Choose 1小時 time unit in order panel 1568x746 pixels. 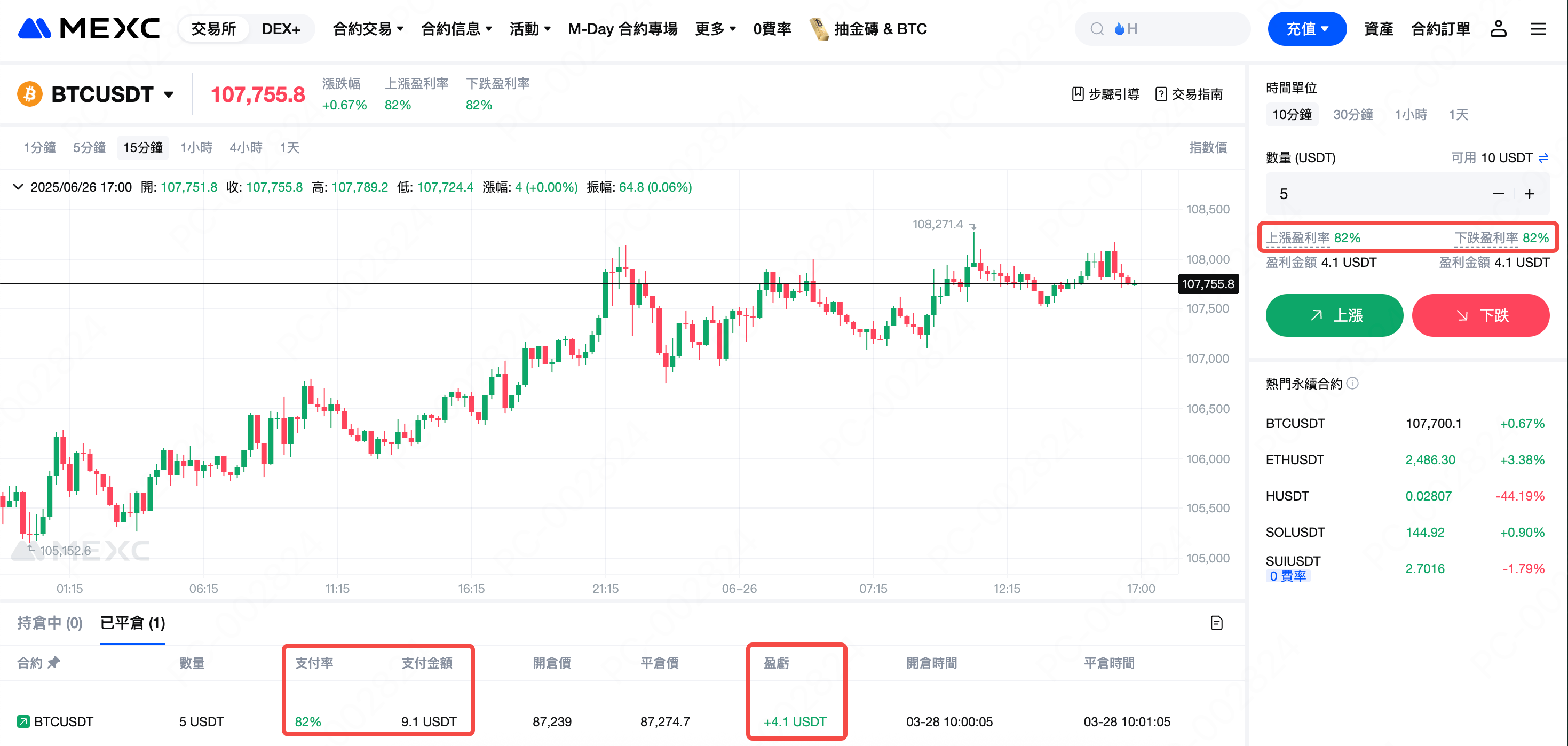[x=1411, y=114]
